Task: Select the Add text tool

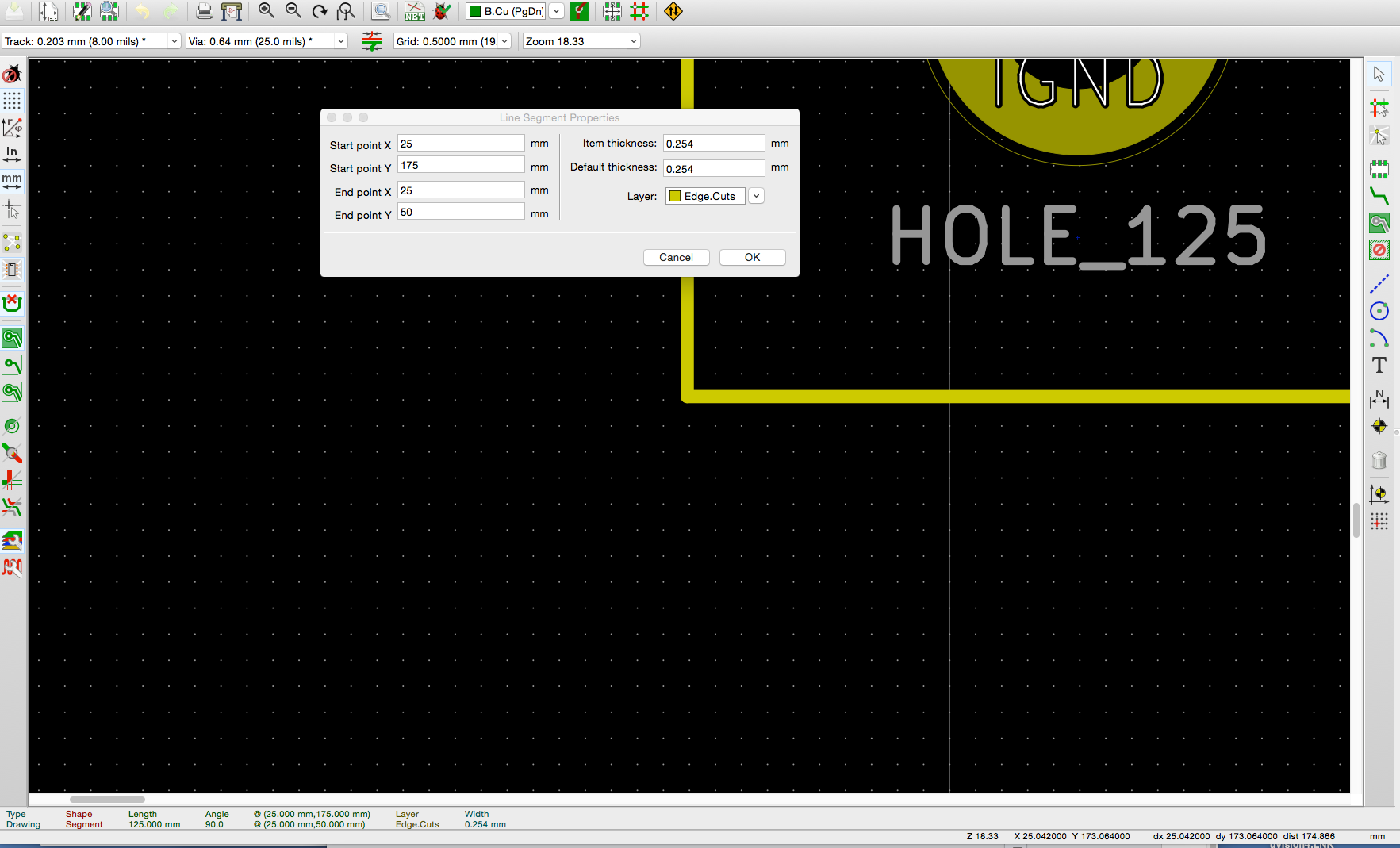Action: pyautogui.click(x=1379, y=366)
